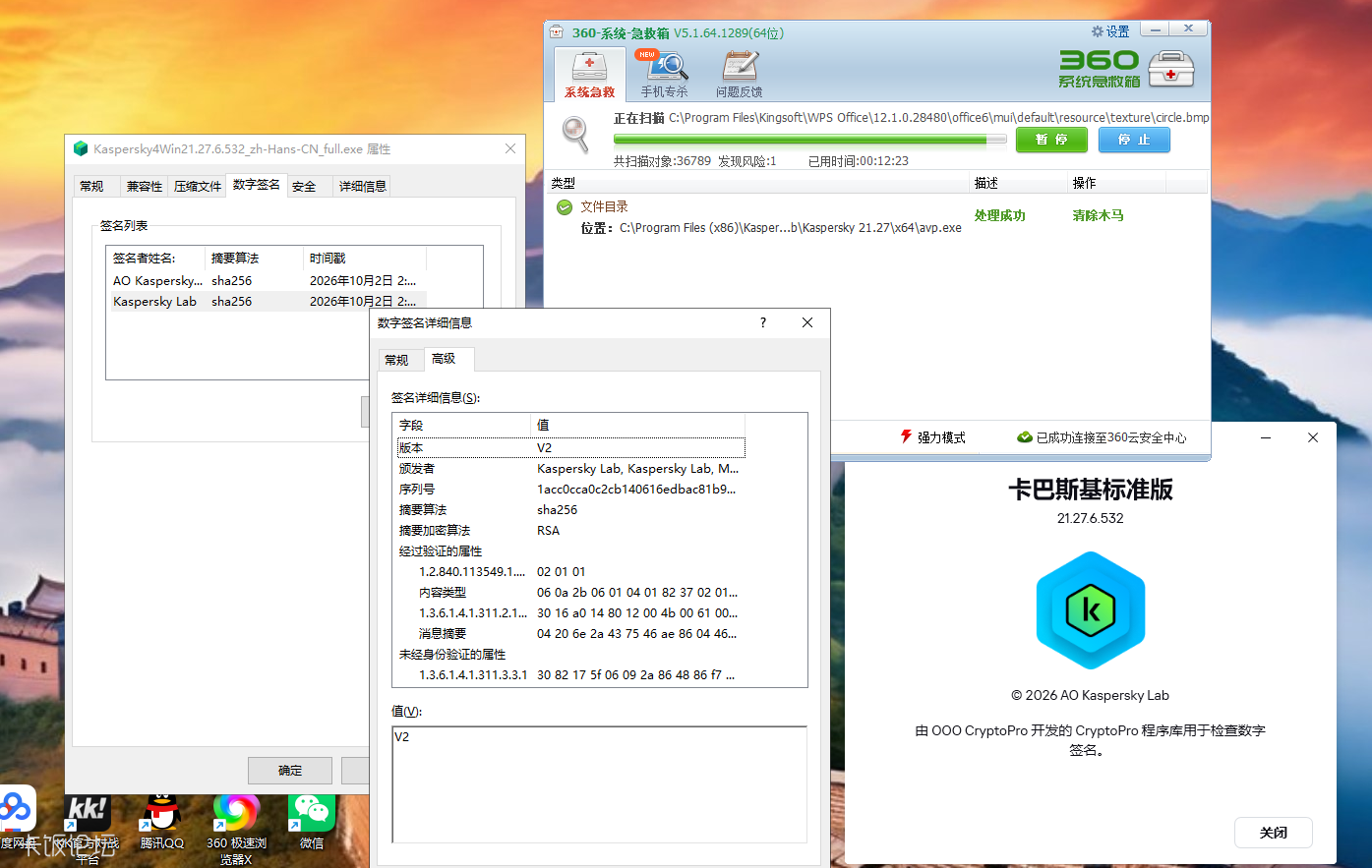Click the 360 first-aid kit logo icon

(x=1171, y=69)
